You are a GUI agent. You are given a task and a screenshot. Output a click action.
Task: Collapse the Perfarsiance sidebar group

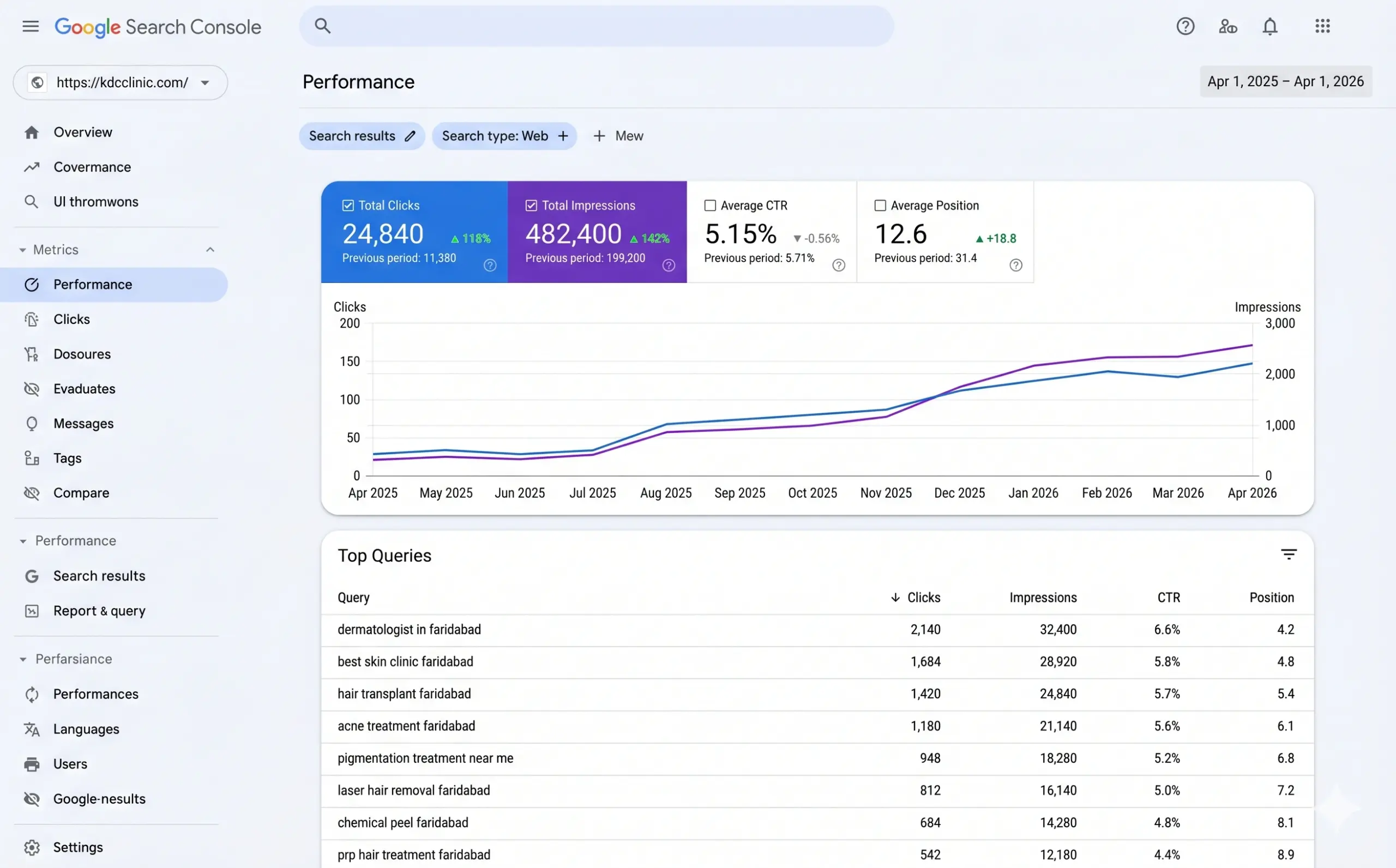pyautogui.click(x=23, y=660)
